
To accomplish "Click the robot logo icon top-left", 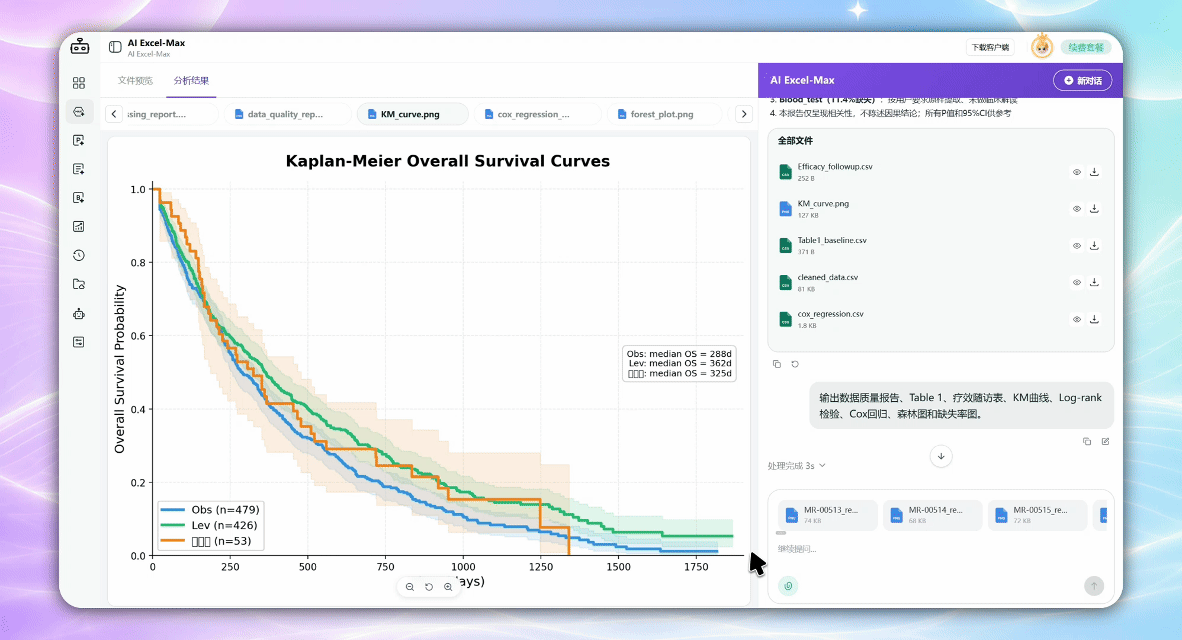I will pos(80,47).
